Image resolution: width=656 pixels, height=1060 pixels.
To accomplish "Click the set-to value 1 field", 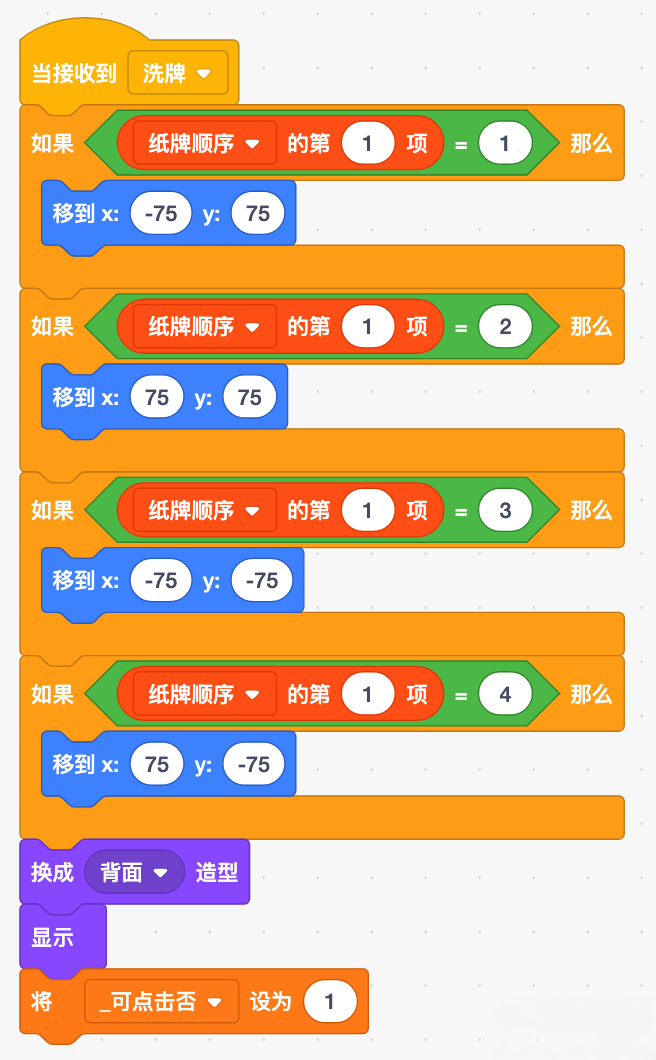I will tap(330, 1001).
